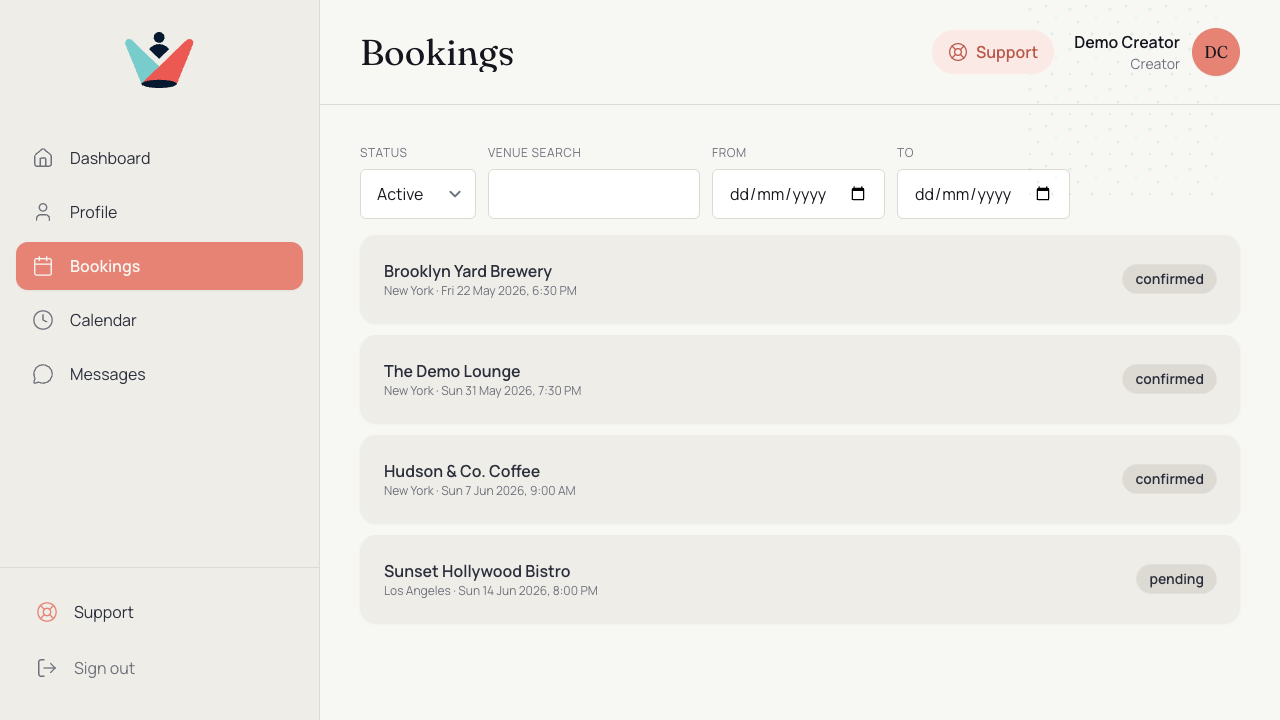
Task: Click the From date input field
Action: [798, 194]
